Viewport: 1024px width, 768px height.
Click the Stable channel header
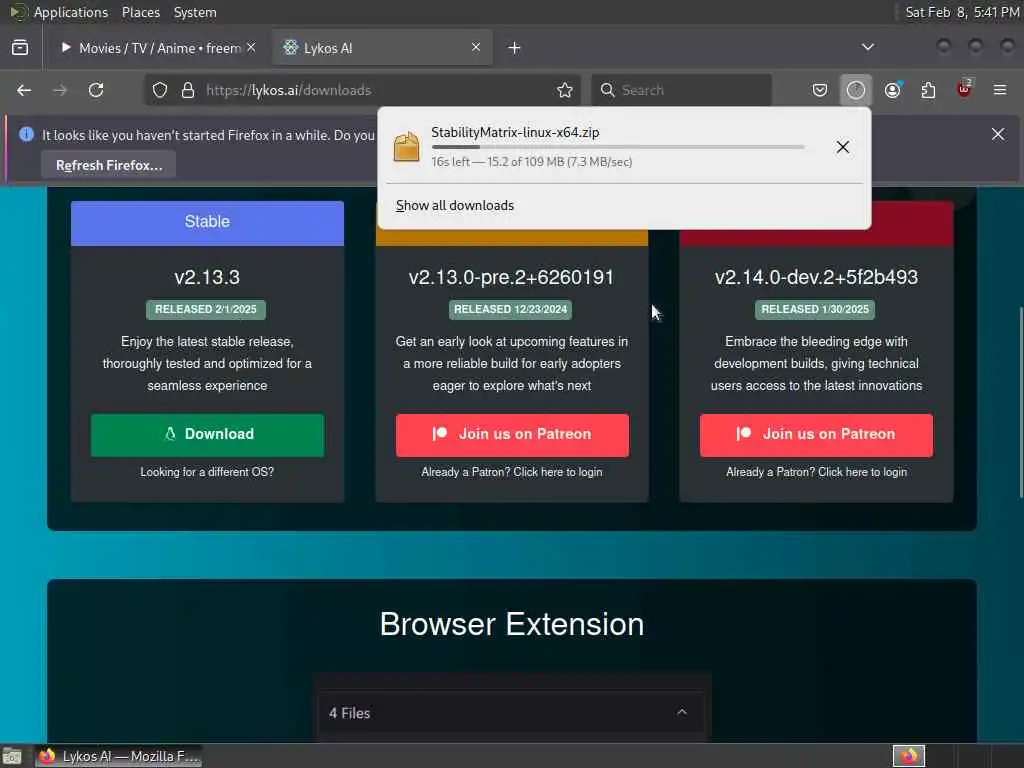207,223
